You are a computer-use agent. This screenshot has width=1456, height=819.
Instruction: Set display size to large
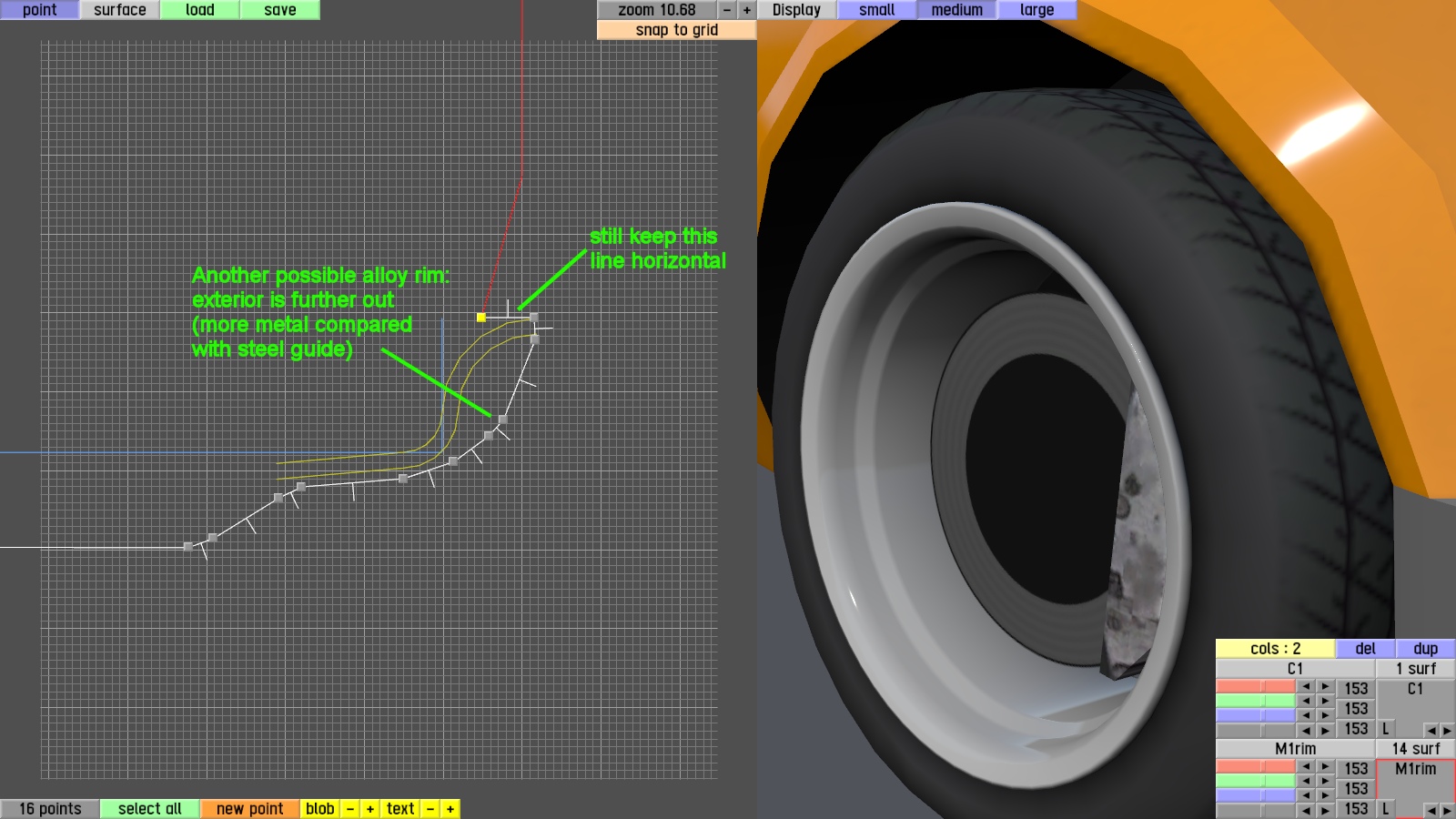[1036, 10]
